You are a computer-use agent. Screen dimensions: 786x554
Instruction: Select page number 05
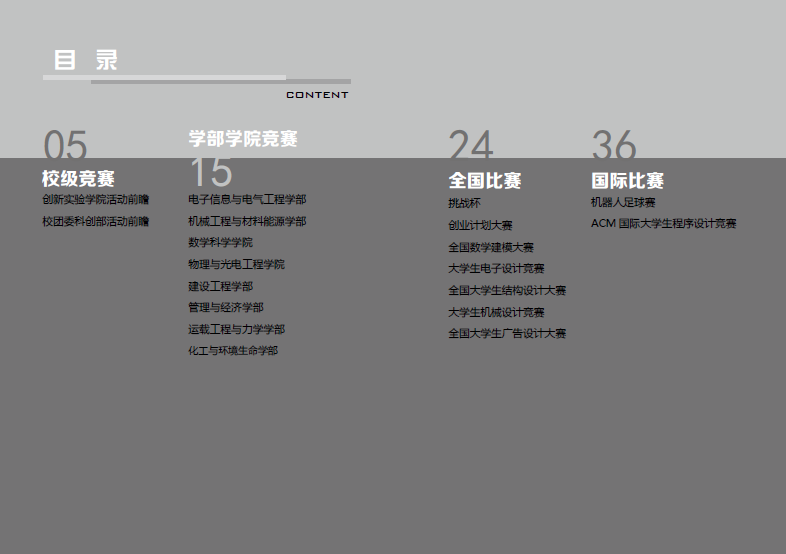[65, 145]
